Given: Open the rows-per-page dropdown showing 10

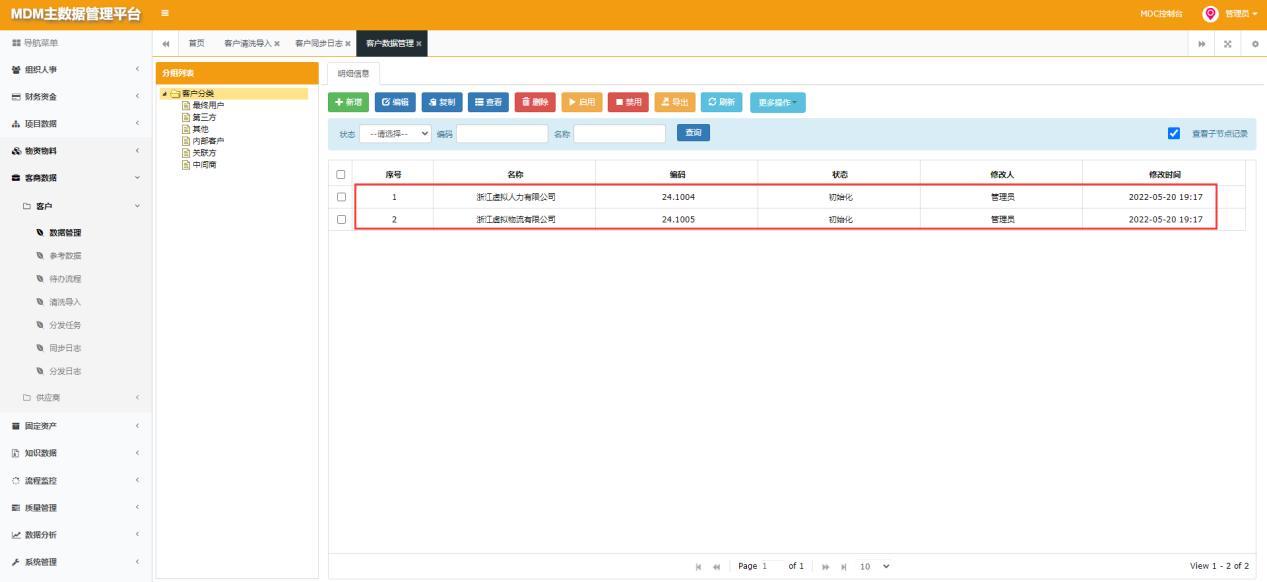Looking at the screenshot, I should (875, 566).
